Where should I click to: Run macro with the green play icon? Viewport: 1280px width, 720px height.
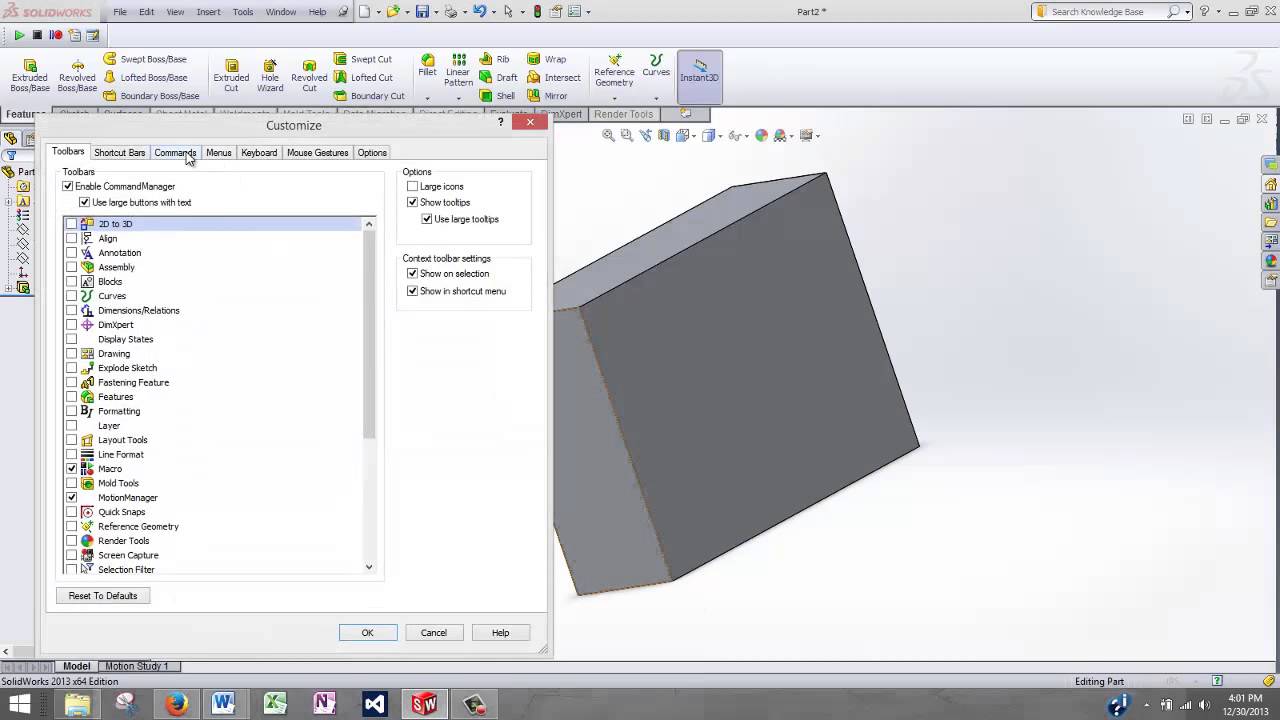coord(19,35)
